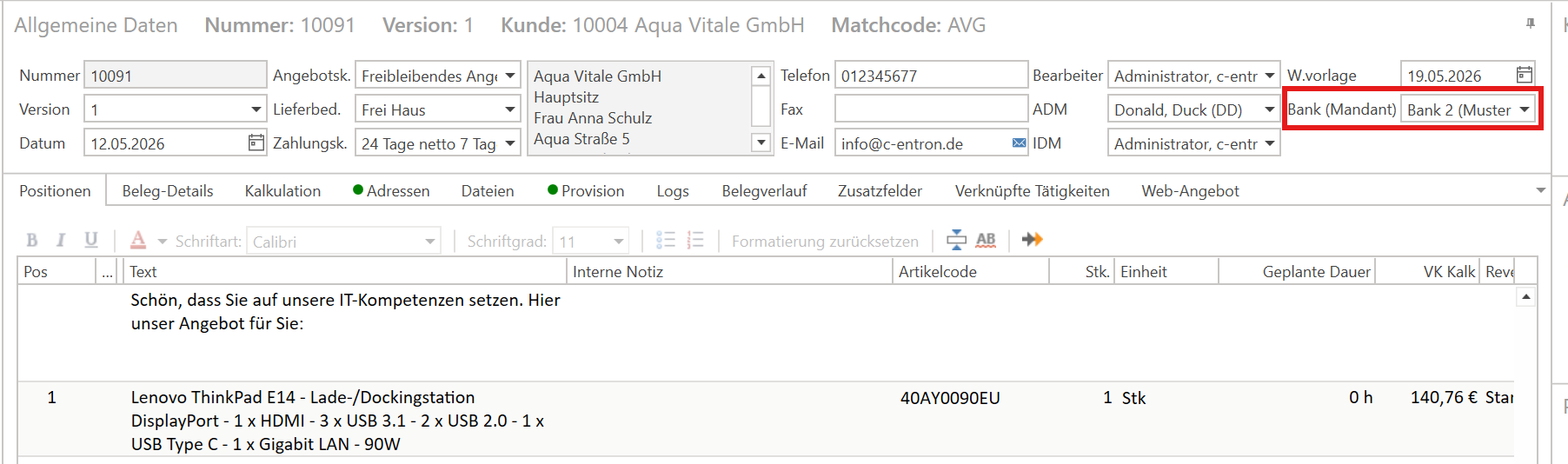Click the Artikelcode column header
The image size is (1568, 464).
tap(970, 272)
